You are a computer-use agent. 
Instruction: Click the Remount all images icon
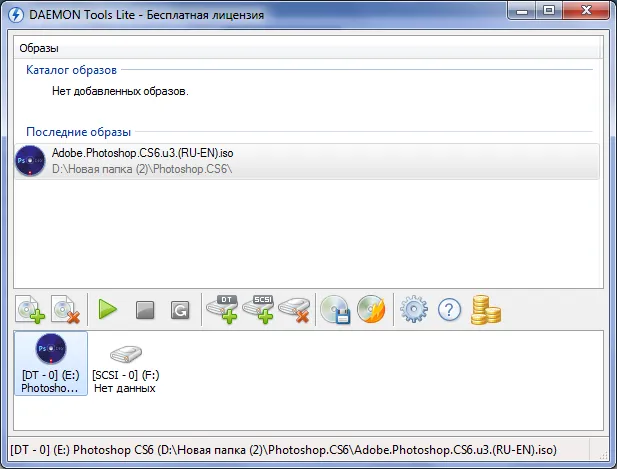coord(180,310)
